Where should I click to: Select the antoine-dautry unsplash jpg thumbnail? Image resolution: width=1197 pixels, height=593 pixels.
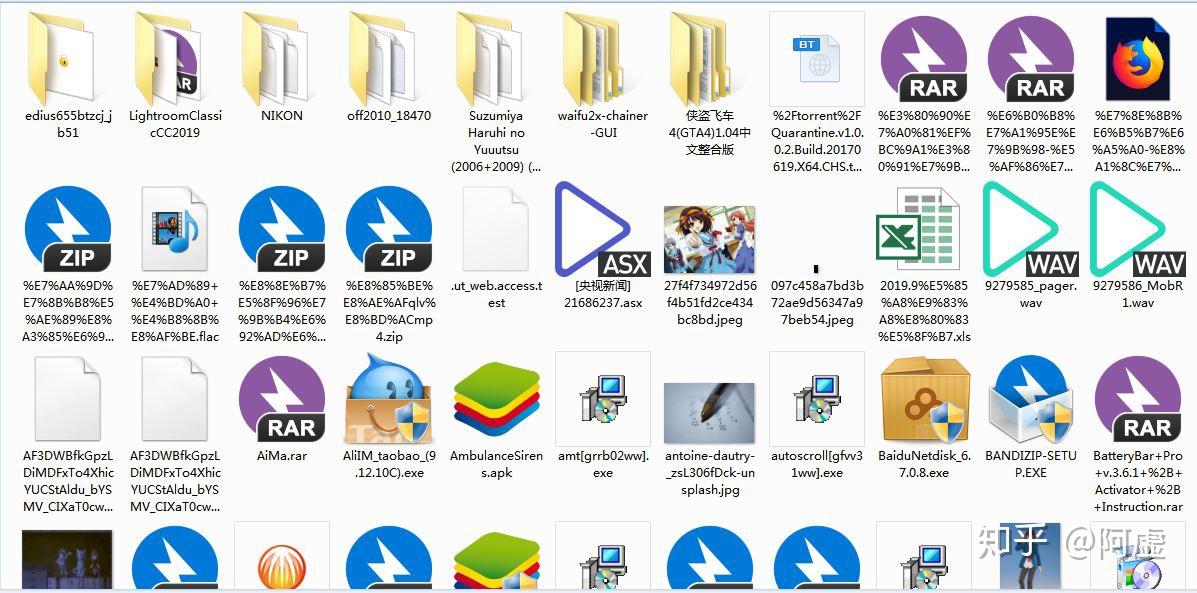pos(710,413)
